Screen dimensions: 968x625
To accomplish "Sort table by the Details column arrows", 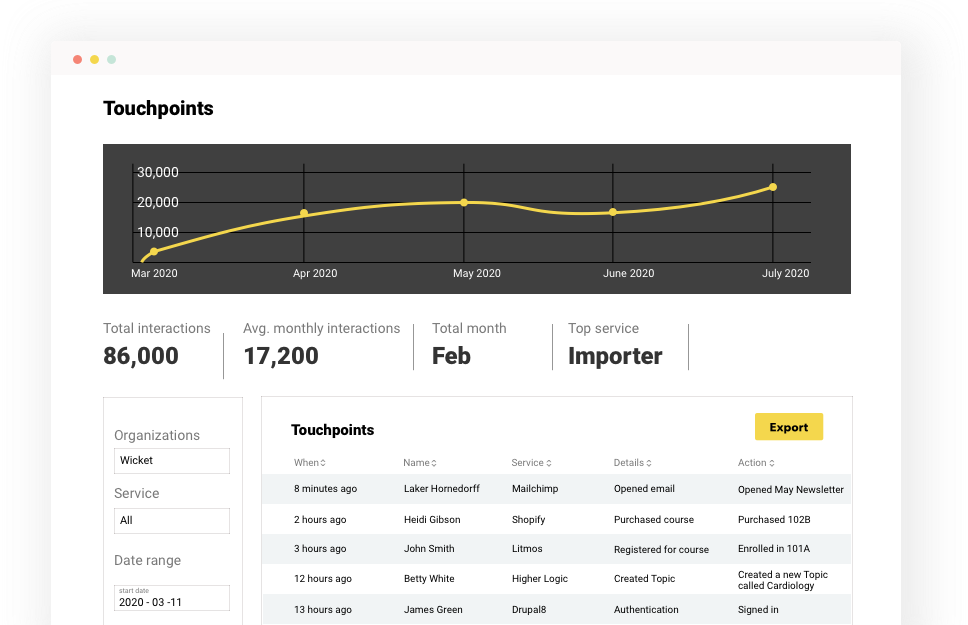I will pos(649,463).
